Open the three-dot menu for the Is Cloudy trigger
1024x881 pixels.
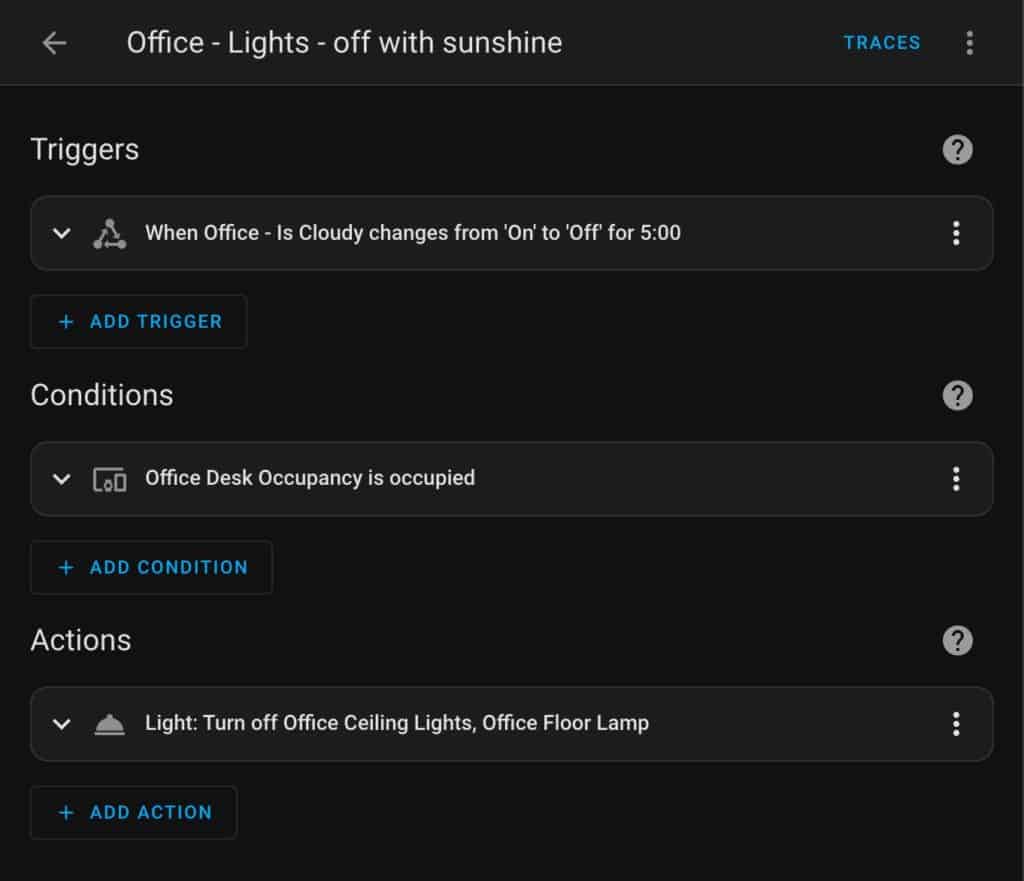tap(956, 233)
